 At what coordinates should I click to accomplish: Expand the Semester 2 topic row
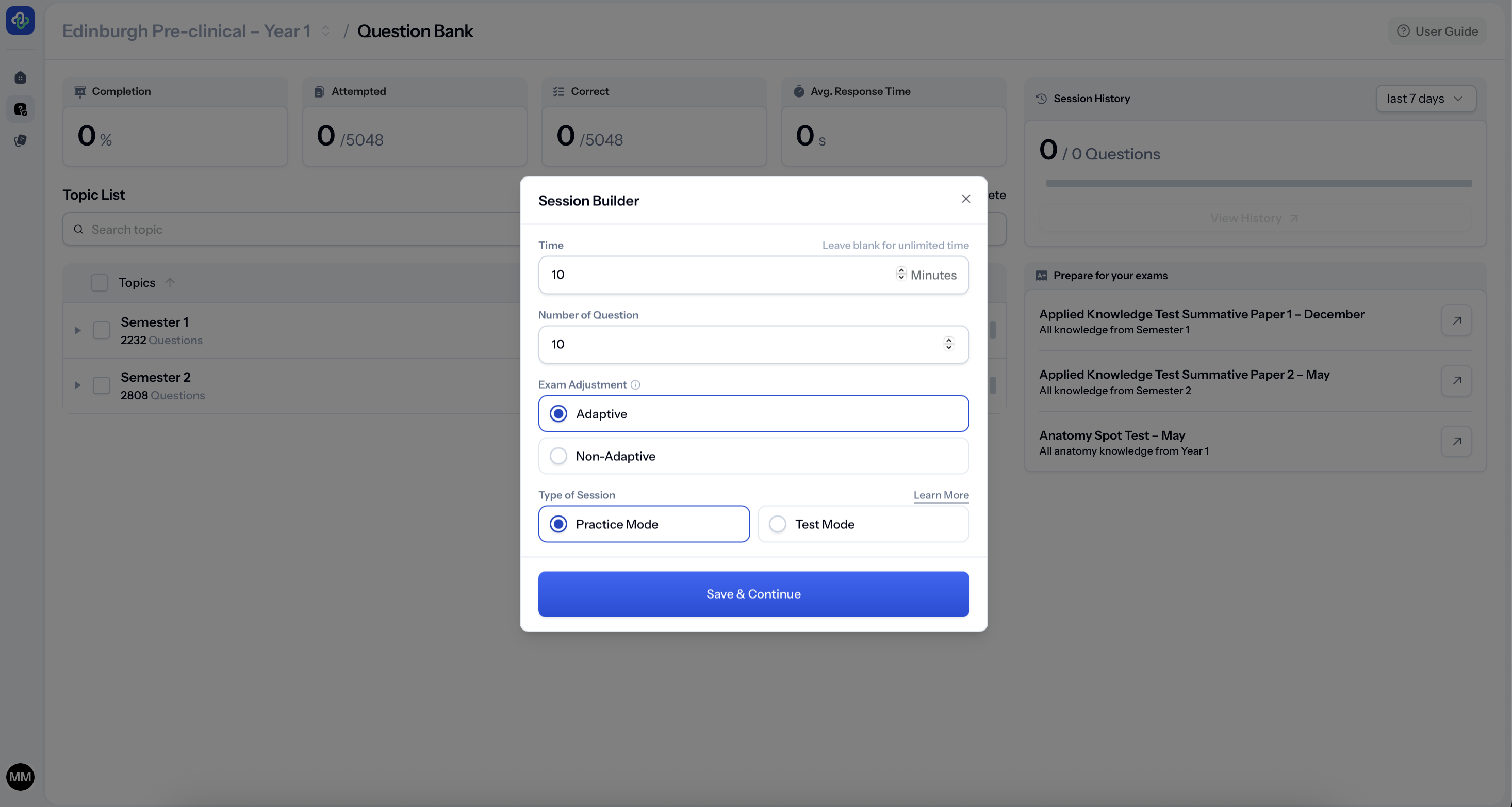(77, 385)
